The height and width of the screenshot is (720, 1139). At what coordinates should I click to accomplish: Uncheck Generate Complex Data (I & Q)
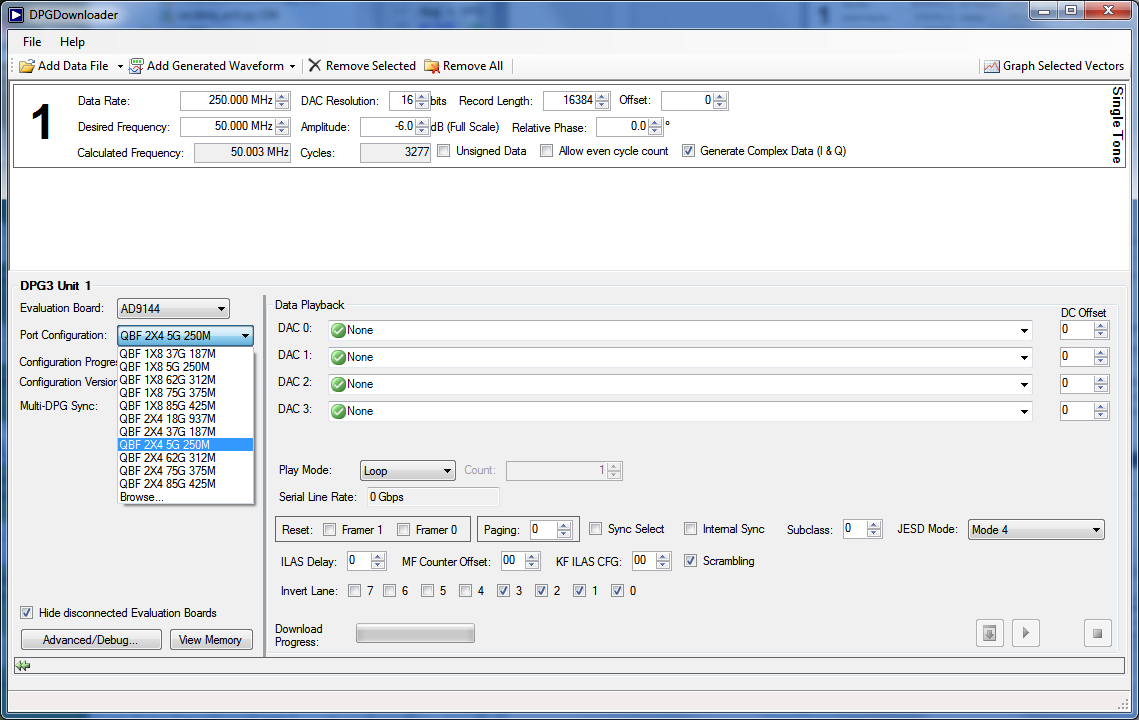pyautogui.click(x=688, y=151)
